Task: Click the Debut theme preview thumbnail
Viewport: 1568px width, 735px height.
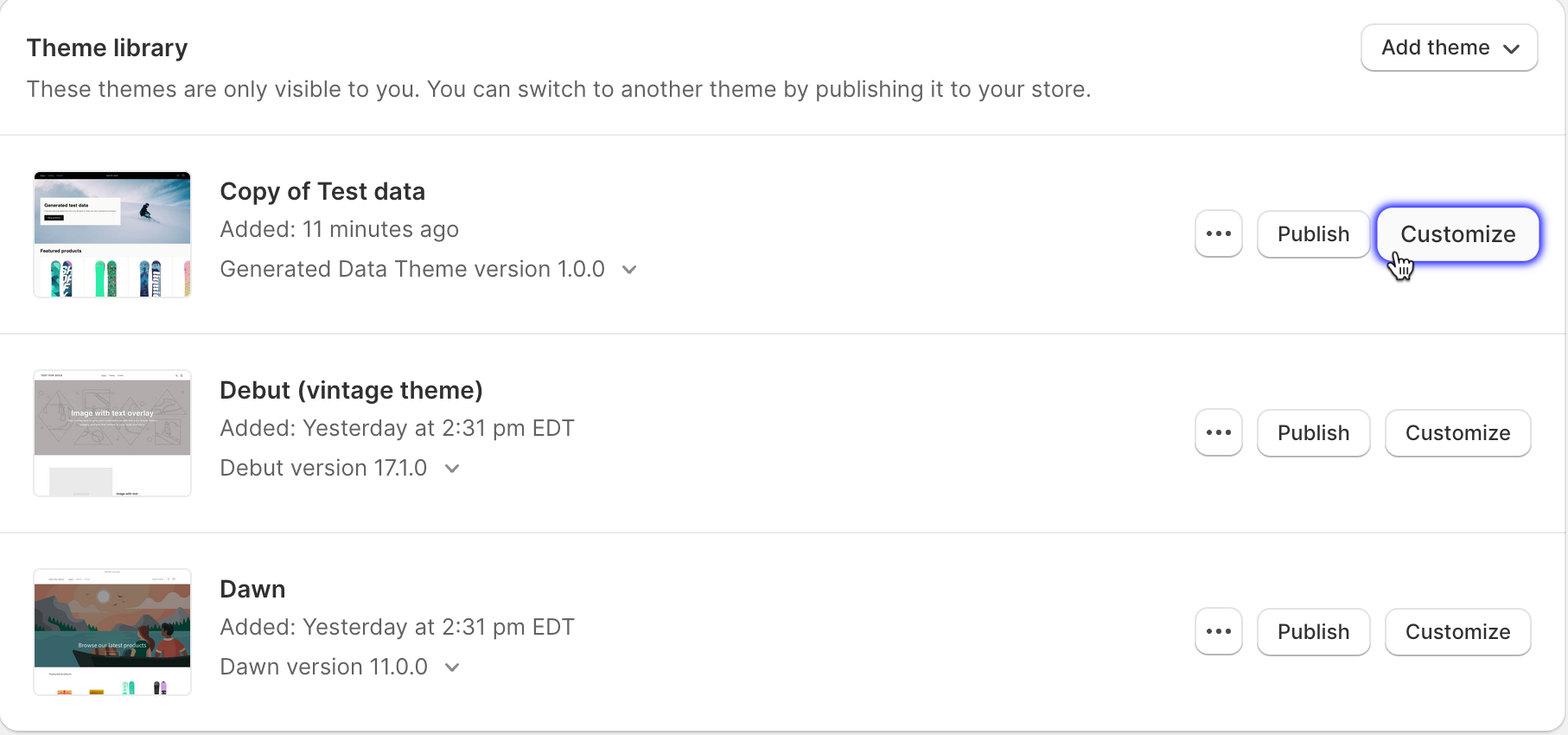Action: [112, 432]
